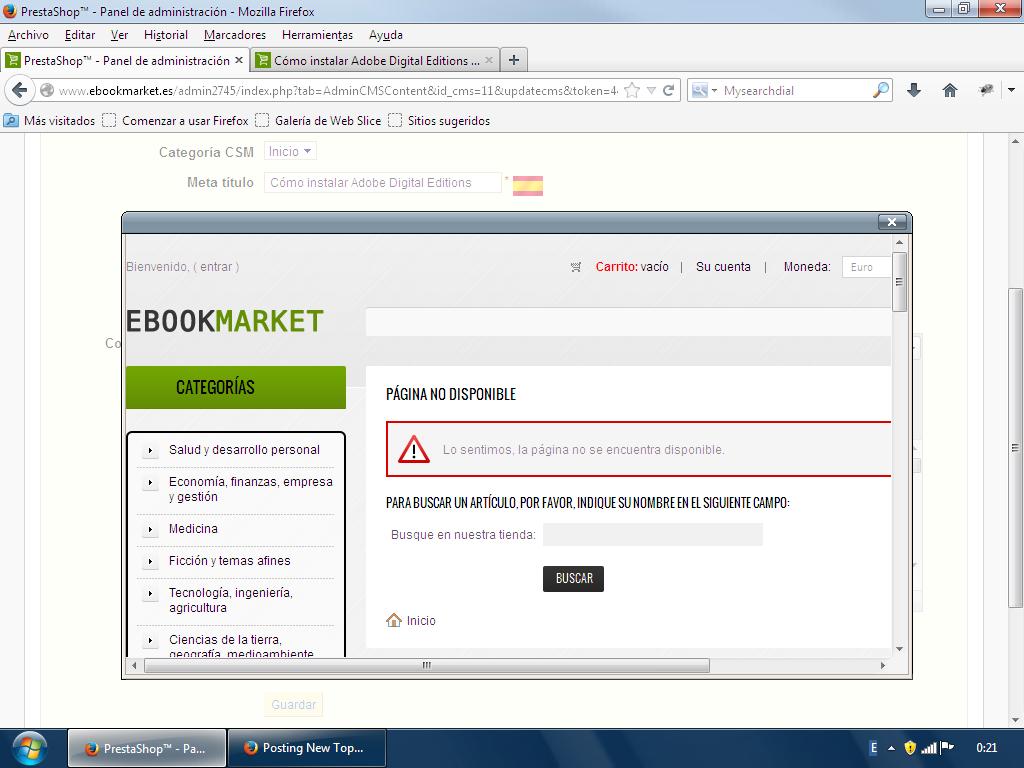
Task: Expand the Medicina category arrow
Action: click(150, 529)
